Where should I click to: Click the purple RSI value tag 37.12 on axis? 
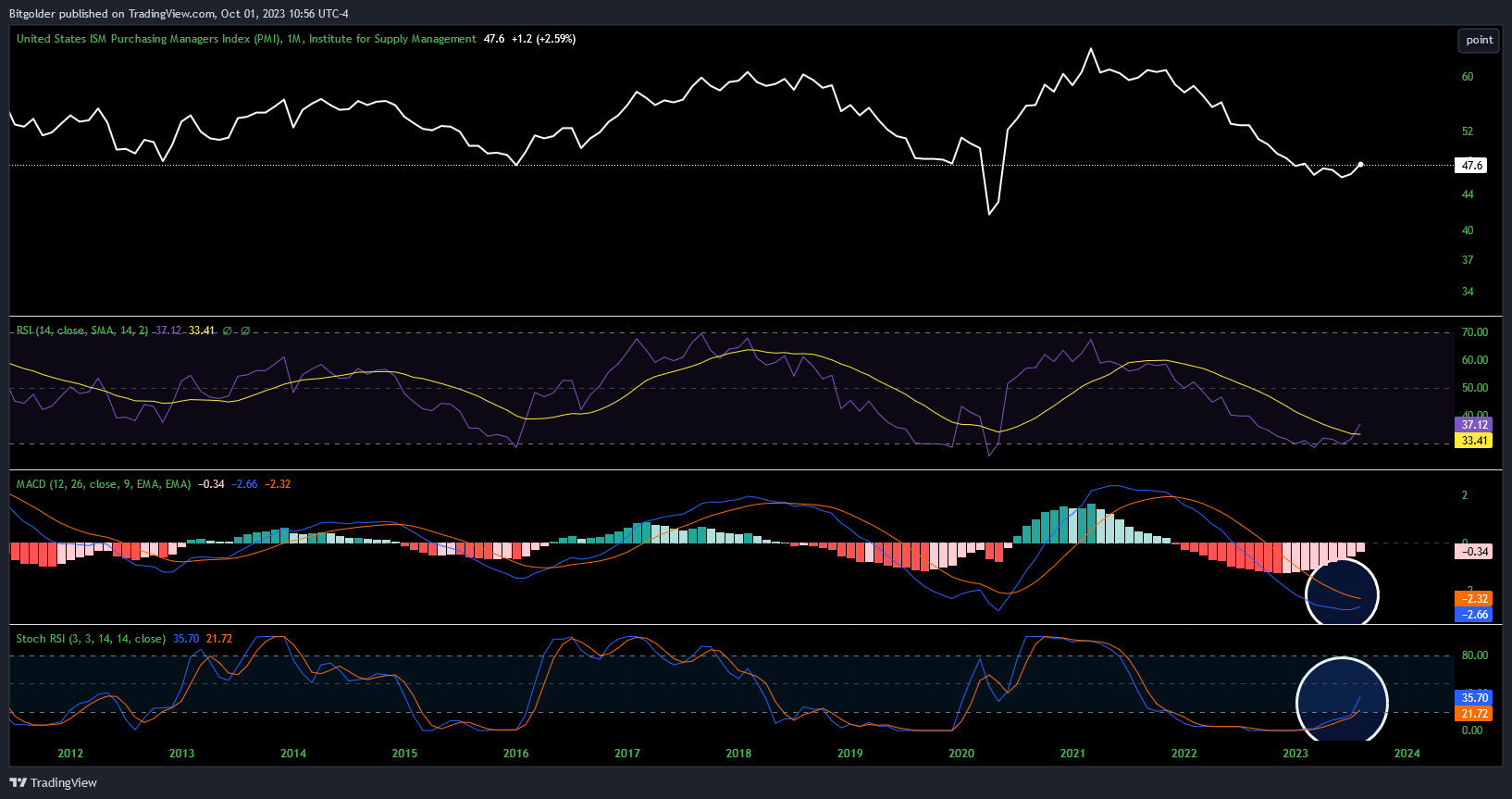click(1474, 425)
